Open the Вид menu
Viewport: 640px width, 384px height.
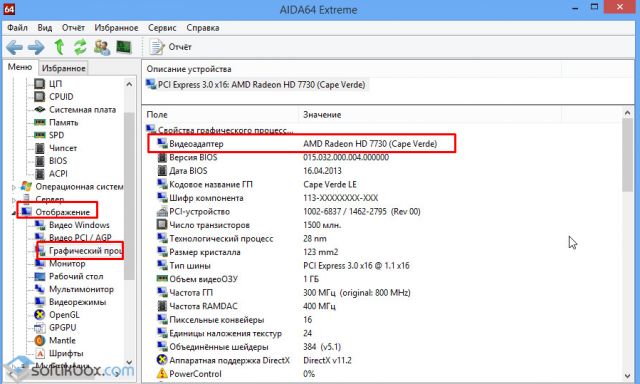[x=44, y=28]
